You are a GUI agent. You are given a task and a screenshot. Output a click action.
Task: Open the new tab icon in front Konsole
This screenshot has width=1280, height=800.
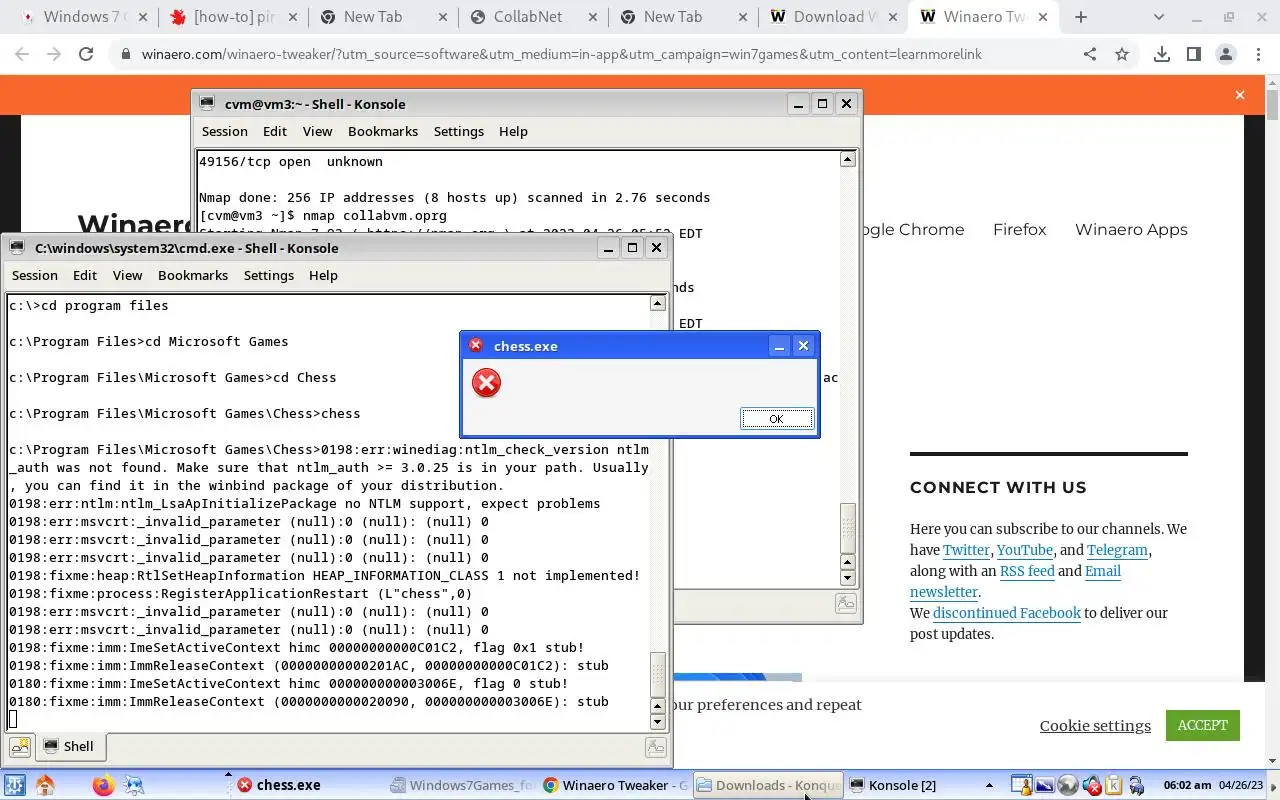coord(19,746)
